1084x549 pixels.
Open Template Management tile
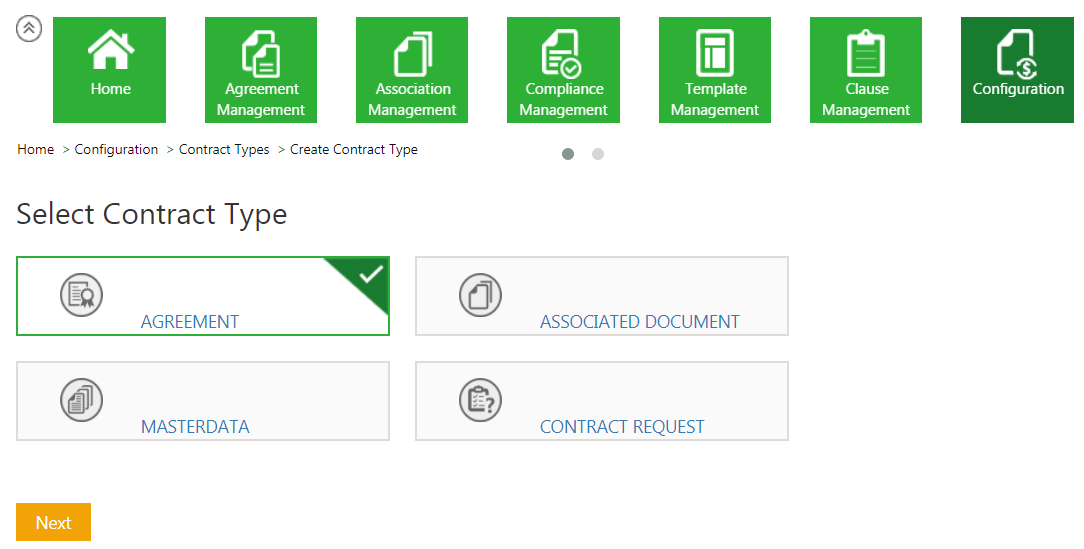click(x=715, y=70)
